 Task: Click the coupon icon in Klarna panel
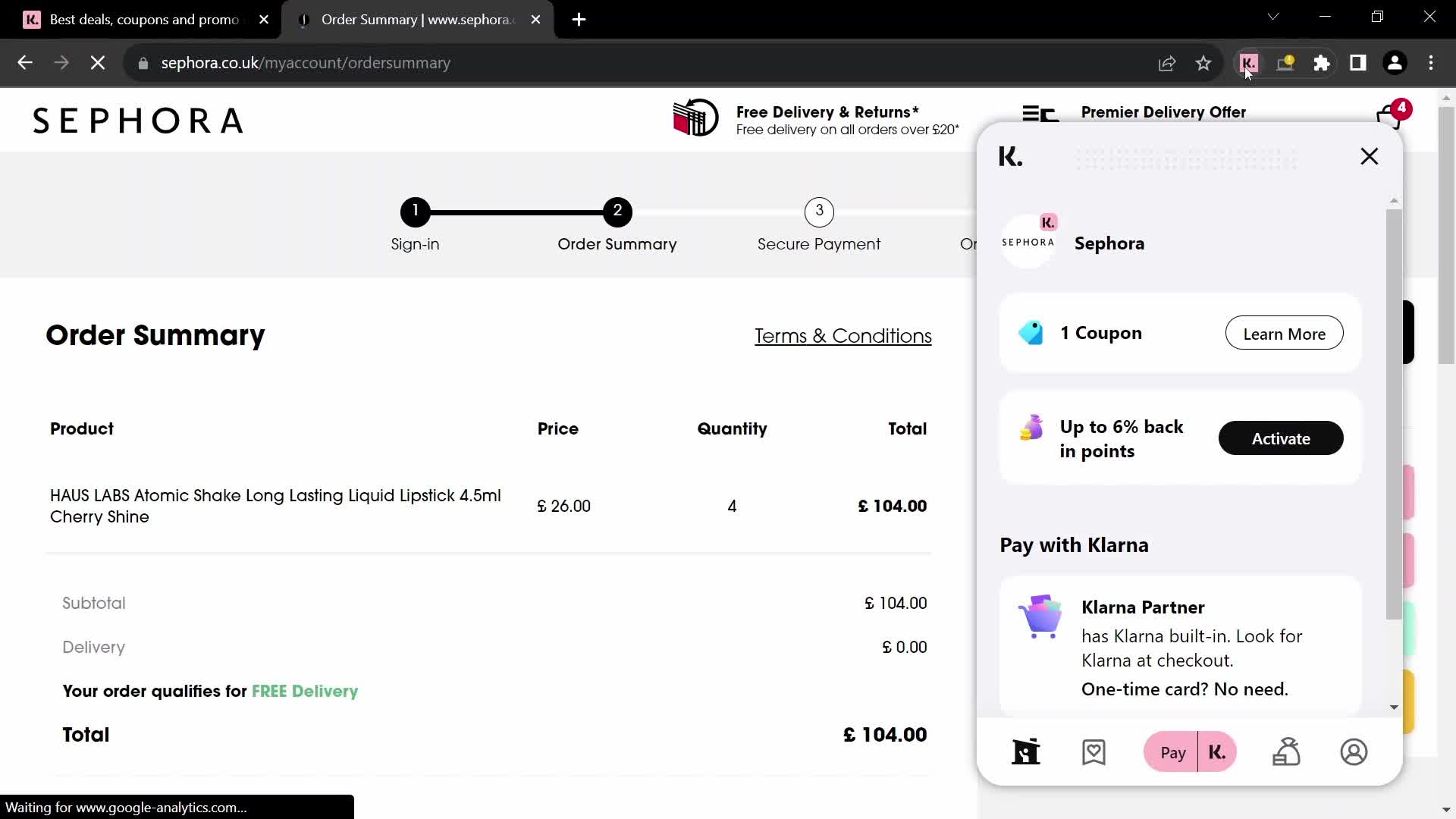[x=1031, y=333]
